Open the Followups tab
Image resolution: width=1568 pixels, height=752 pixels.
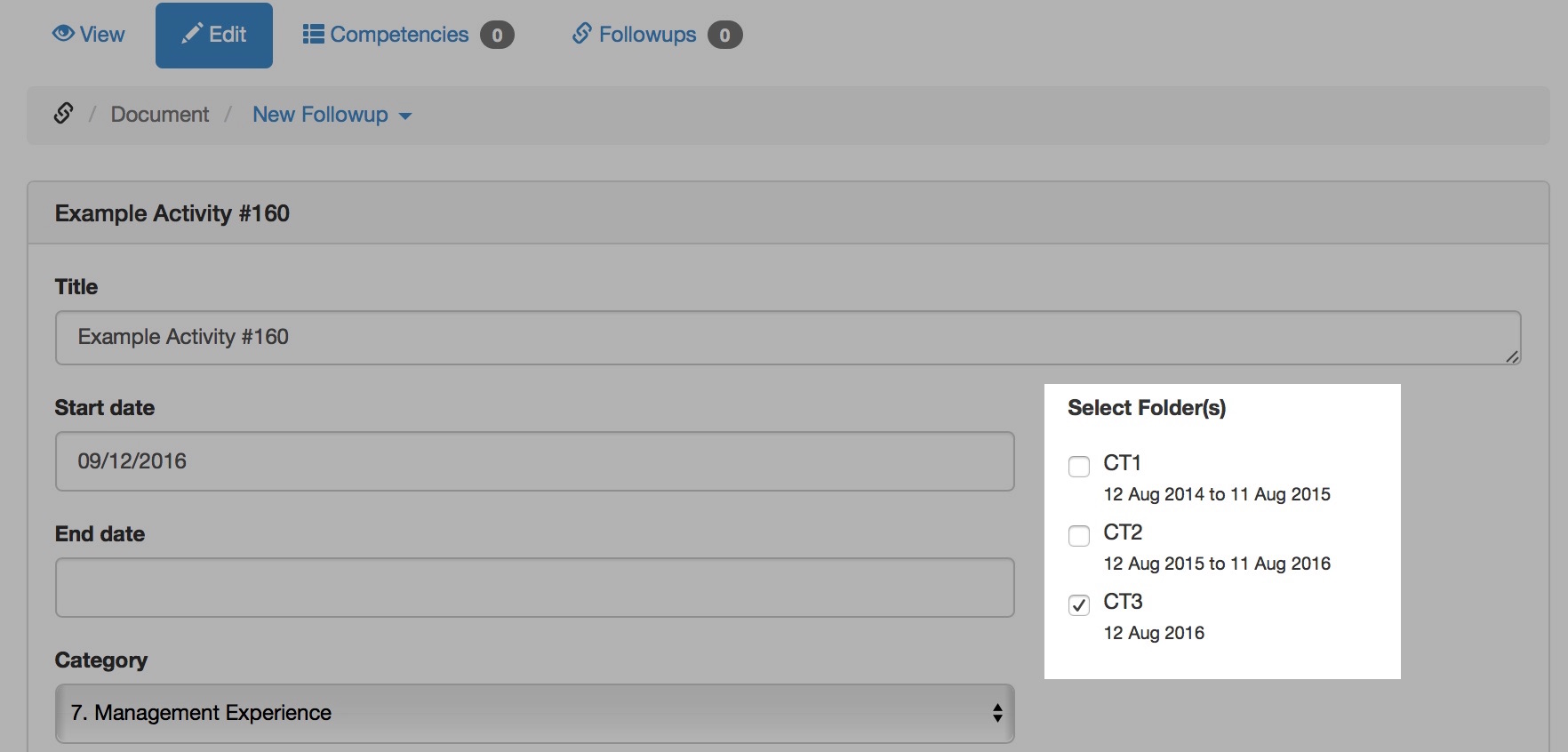click(x=646, y=35)
